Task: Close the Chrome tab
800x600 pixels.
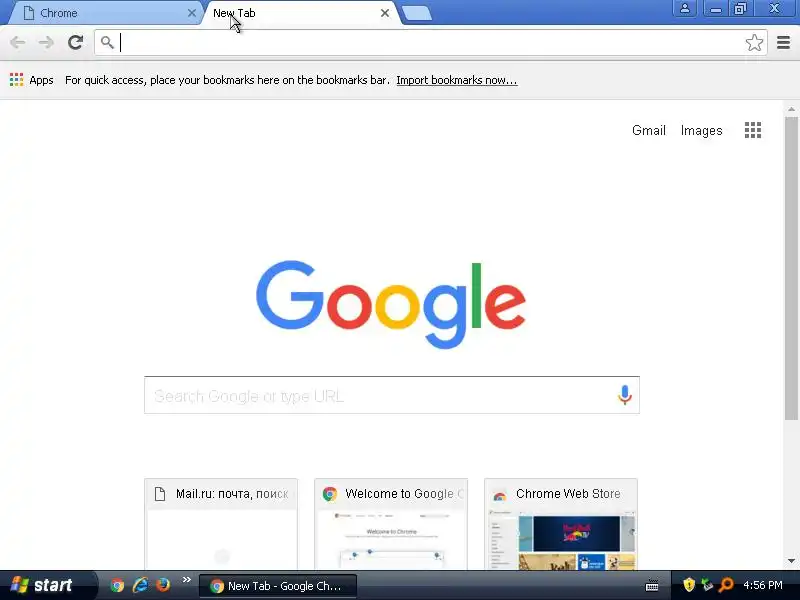Action: pos(192,13)
